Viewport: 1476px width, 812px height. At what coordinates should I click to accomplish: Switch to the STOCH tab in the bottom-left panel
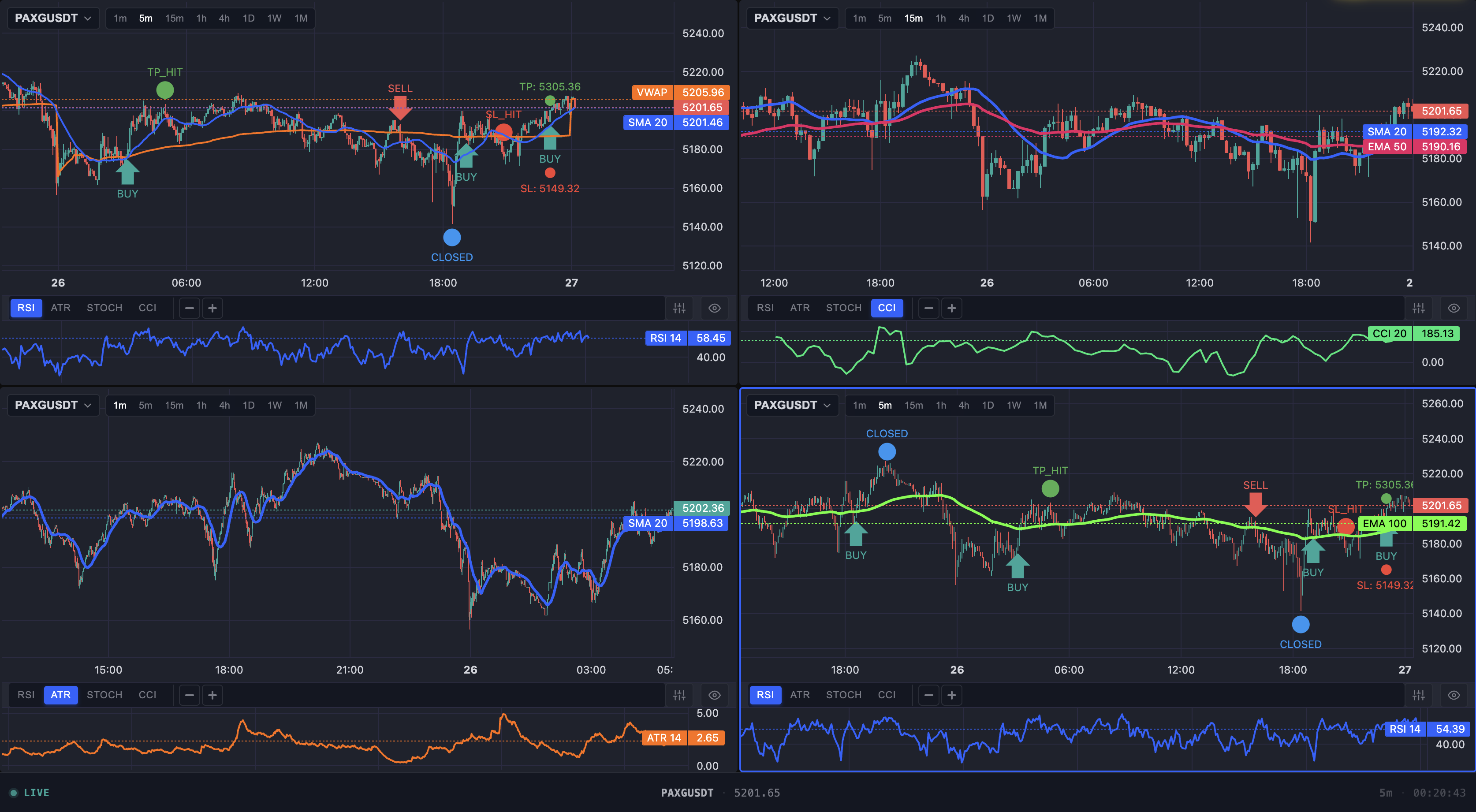(104, 695)
